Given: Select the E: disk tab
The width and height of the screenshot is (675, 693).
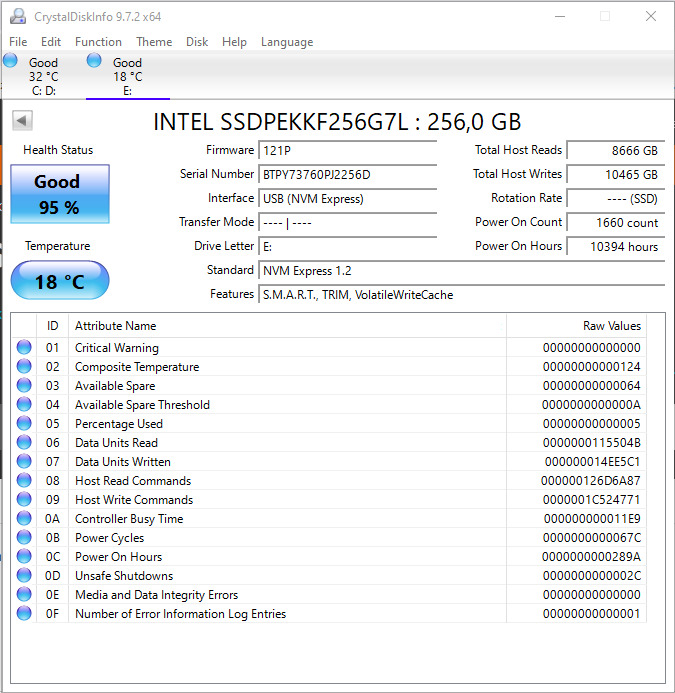Looking at the screenshot, I should [x=128, y=76].
